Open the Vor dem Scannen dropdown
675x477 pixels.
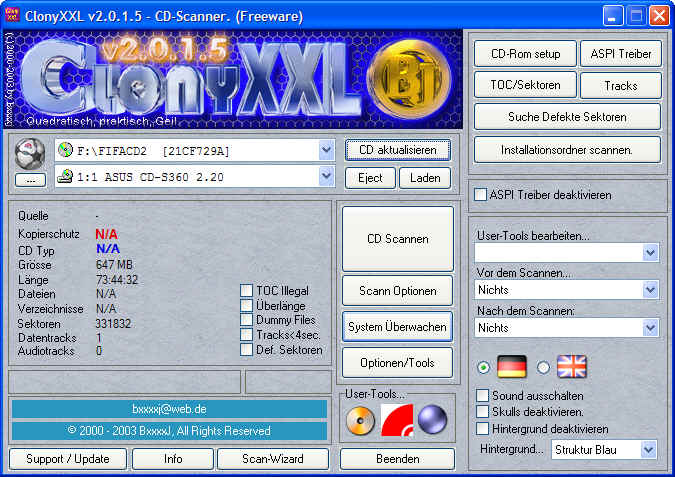650,289
